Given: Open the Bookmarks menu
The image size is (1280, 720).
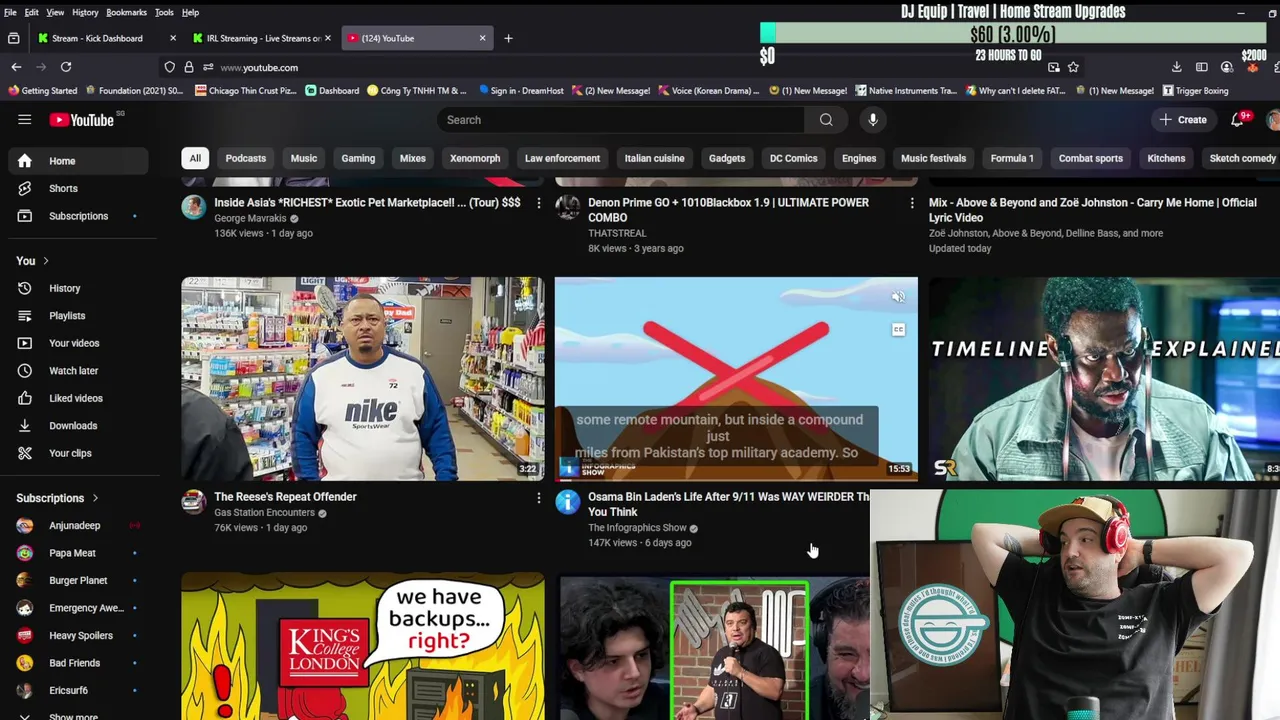Looking at the screenshot, I should pyautogui.click(x=126, y=12).
